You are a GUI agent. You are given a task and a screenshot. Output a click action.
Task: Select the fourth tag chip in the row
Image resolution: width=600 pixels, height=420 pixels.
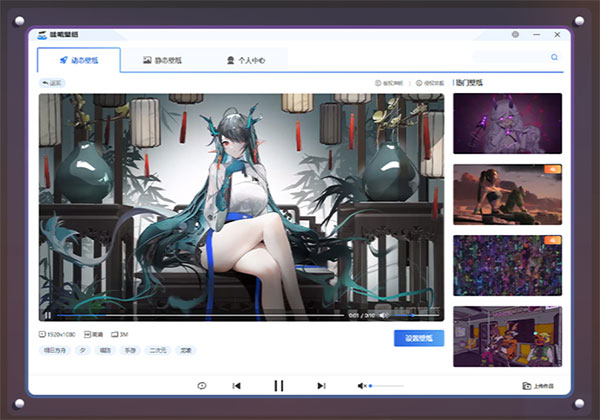pos(130,350)
